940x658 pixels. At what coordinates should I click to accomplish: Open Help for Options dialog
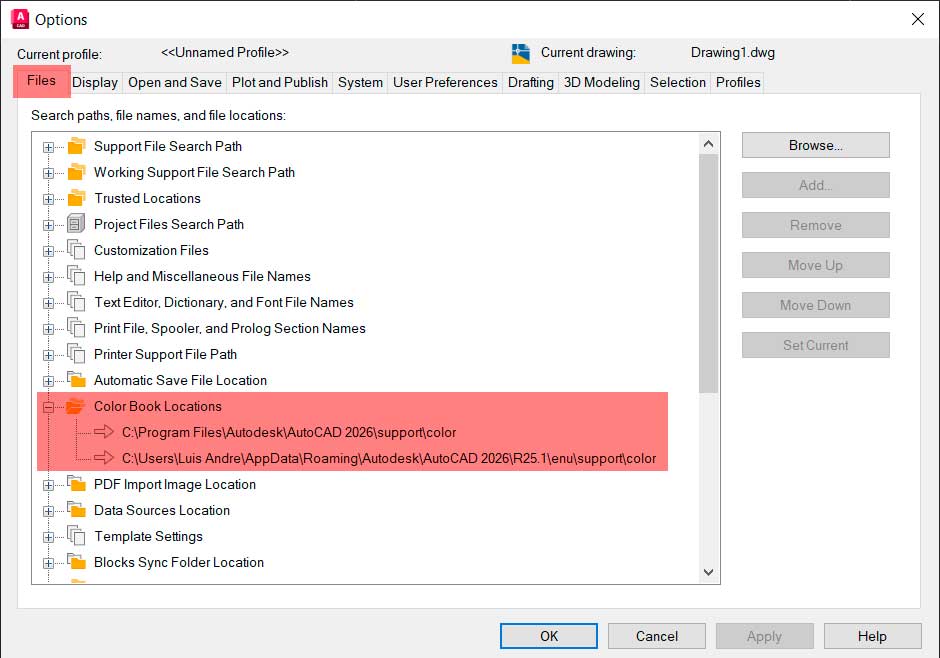(x=872, y=636)
